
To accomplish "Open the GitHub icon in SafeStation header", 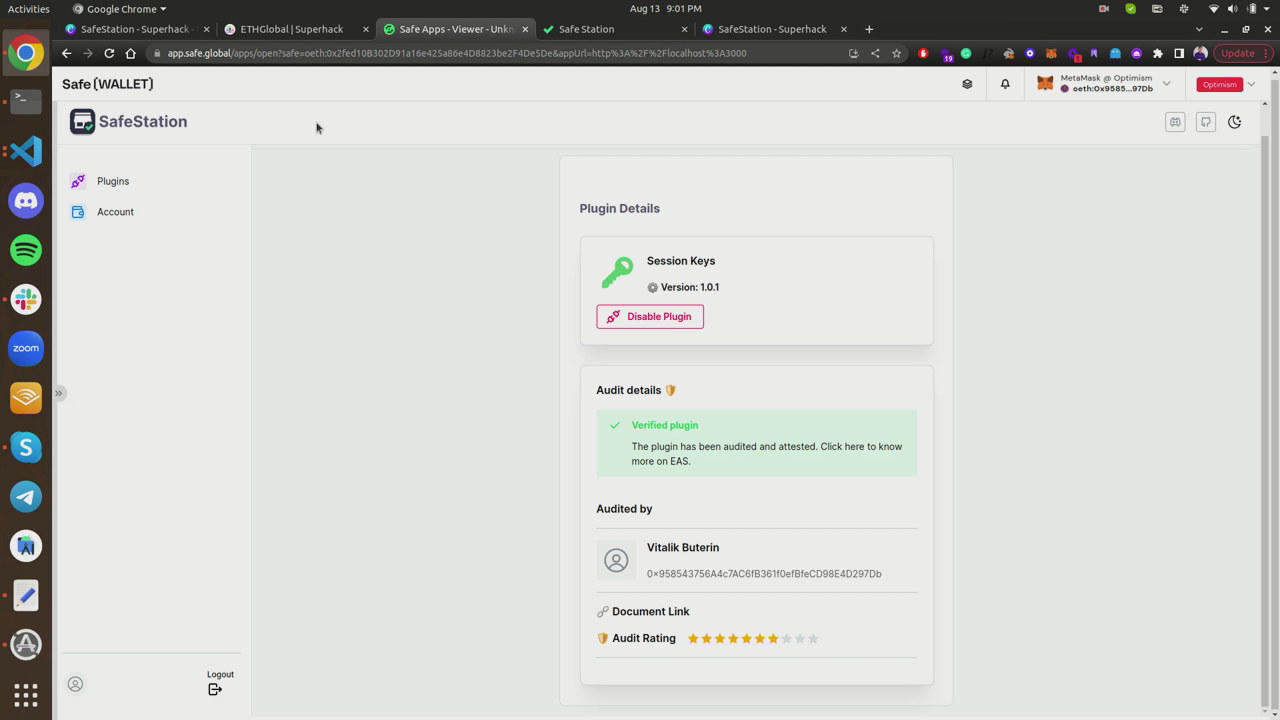I will click(1206, 122).
